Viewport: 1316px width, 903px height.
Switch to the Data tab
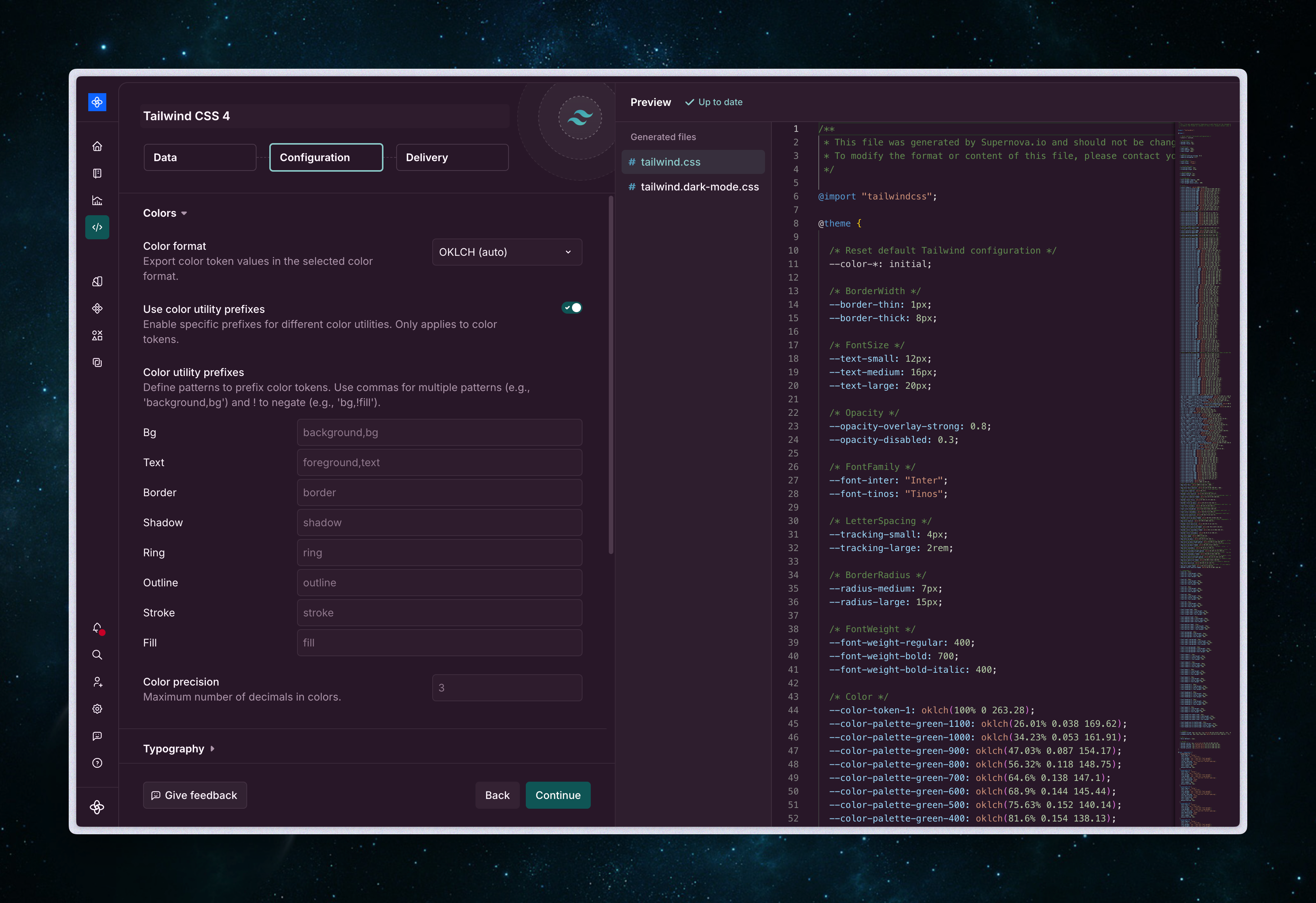click(200, 157)
